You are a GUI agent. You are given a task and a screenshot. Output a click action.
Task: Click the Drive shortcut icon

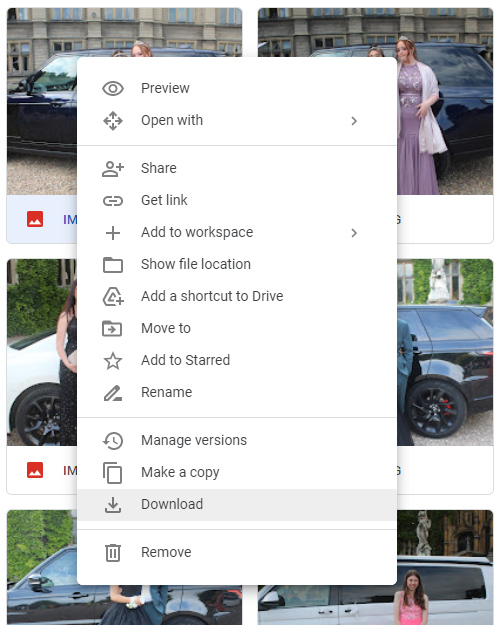[x=113, y=297]
